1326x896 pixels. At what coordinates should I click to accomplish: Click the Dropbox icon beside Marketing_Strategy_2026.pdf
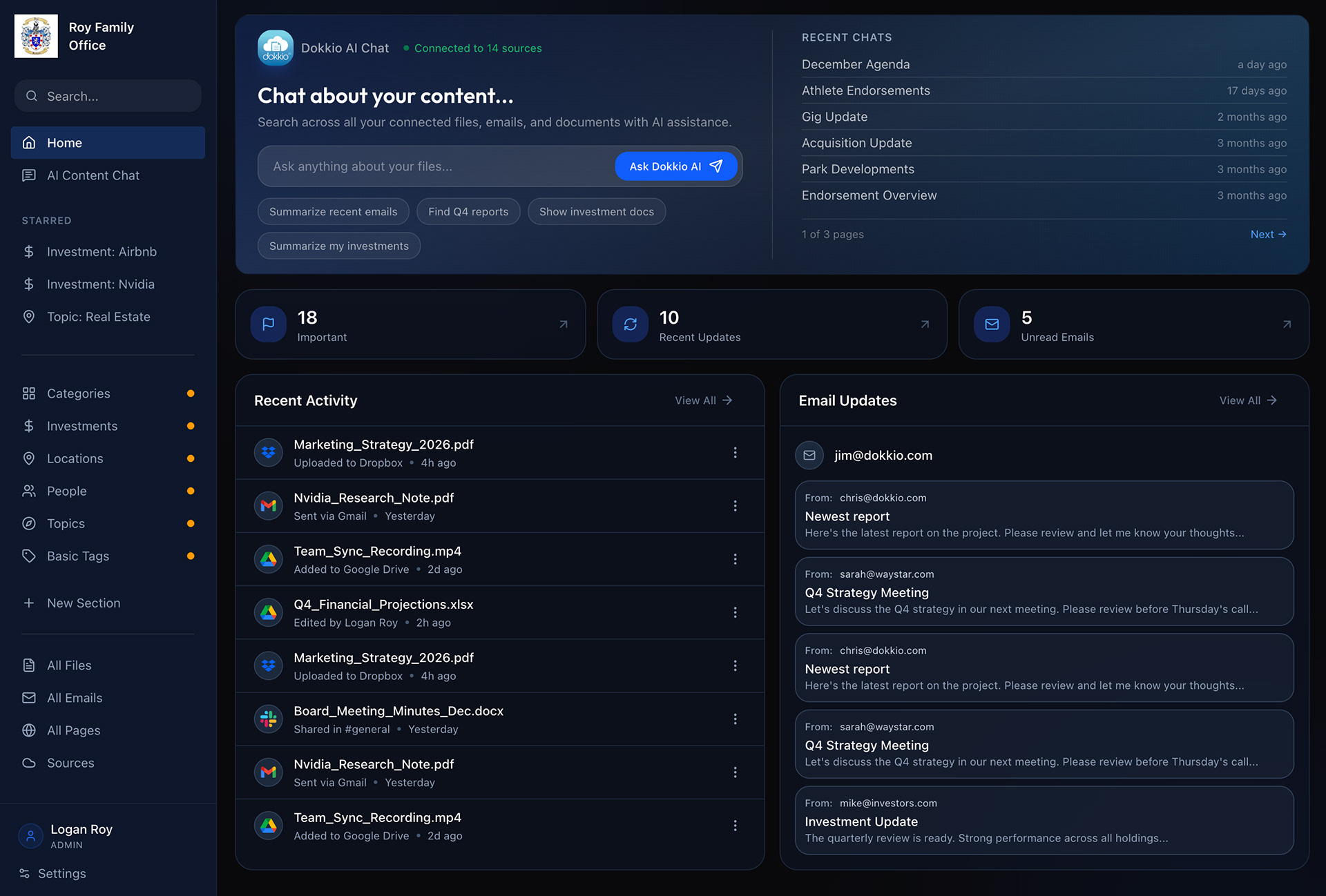[x=269, y=453]
